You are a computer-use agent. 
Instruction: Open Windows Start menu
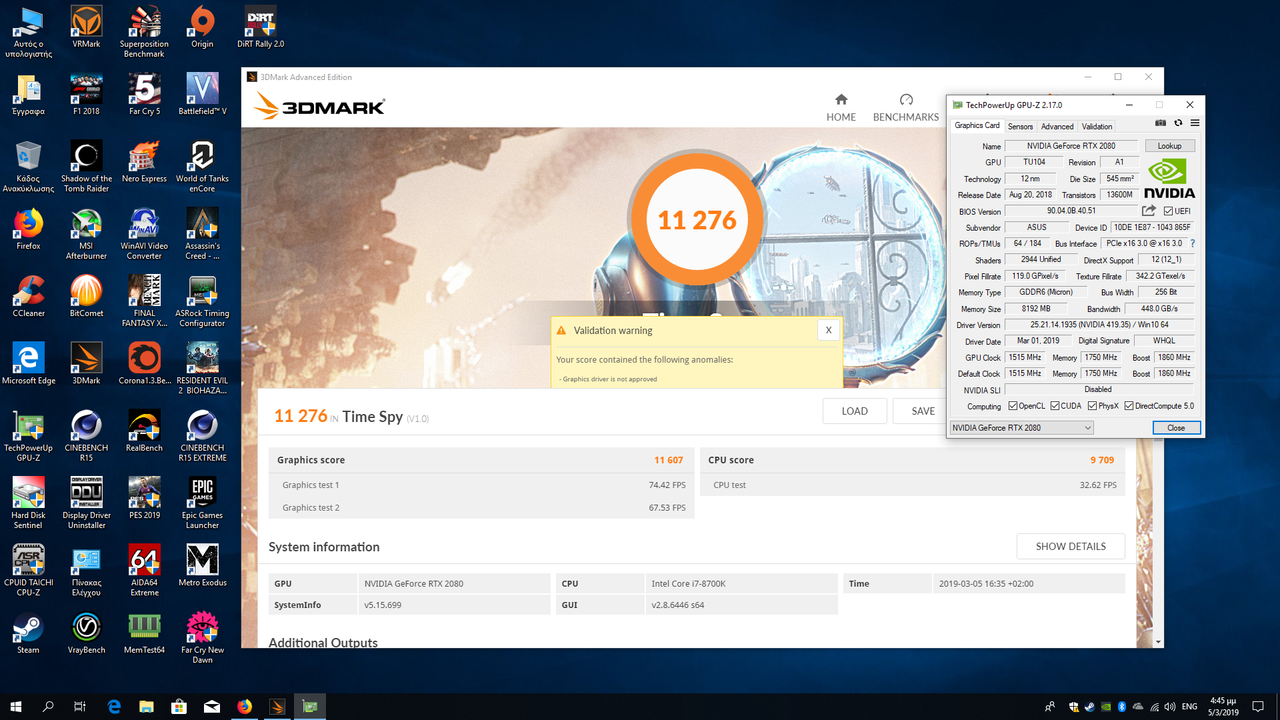pyautogui.click(x=17, y=706)
